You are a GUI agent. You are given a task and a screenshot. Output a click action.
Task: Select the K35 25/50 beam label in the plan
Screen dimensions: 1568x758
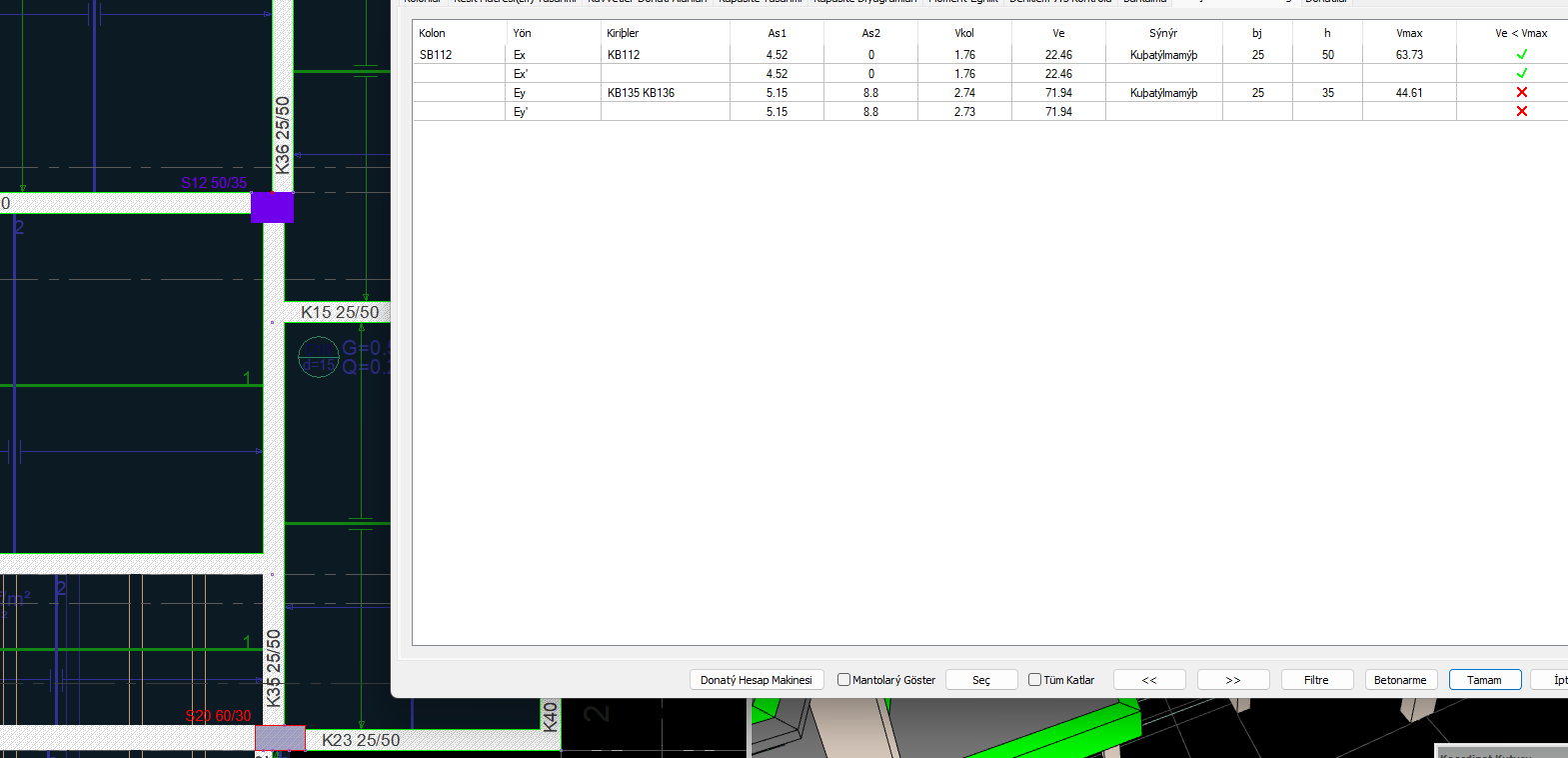click(x=273, y=668)
